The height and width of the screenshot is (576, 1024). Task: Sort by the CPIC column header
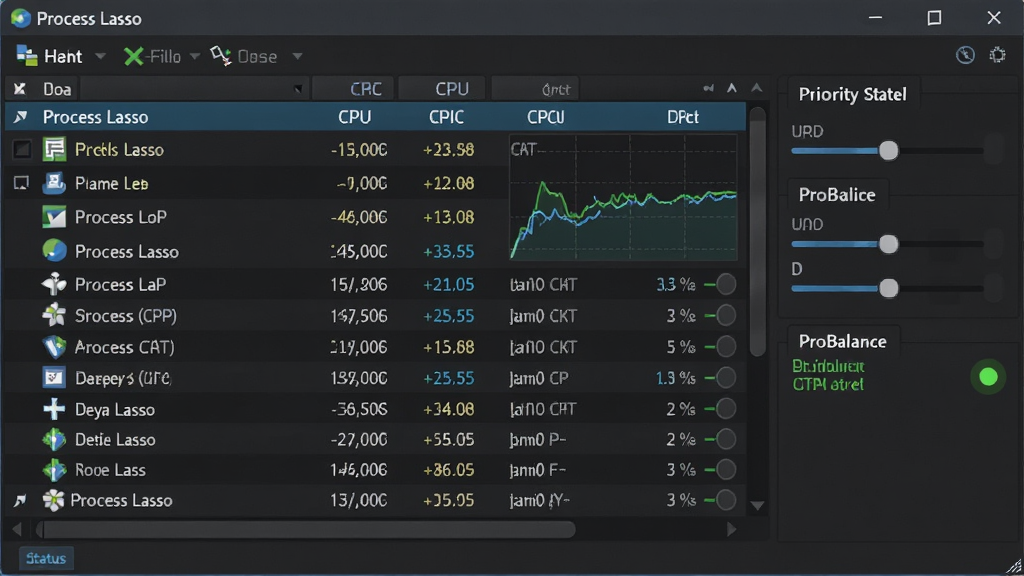447,117
